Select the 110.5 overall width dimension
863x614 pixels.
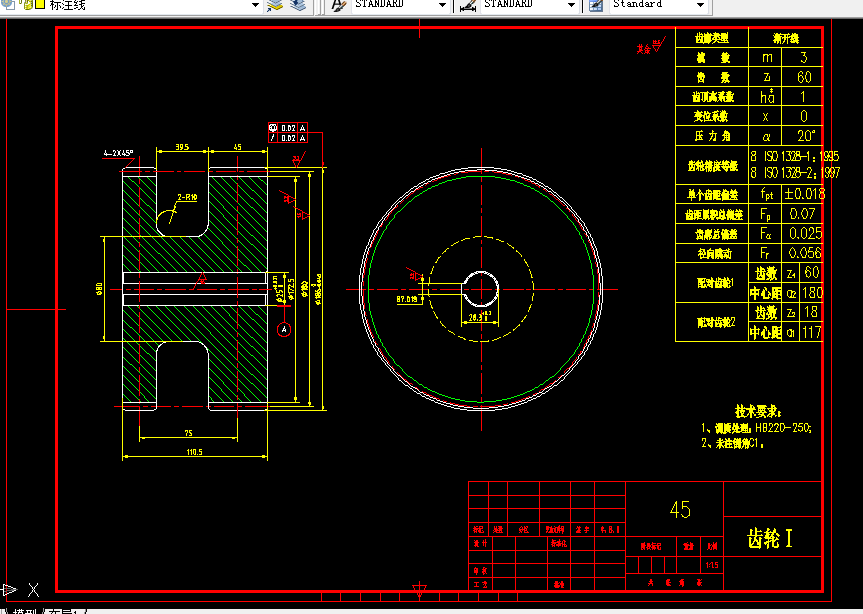coord(194,452)
